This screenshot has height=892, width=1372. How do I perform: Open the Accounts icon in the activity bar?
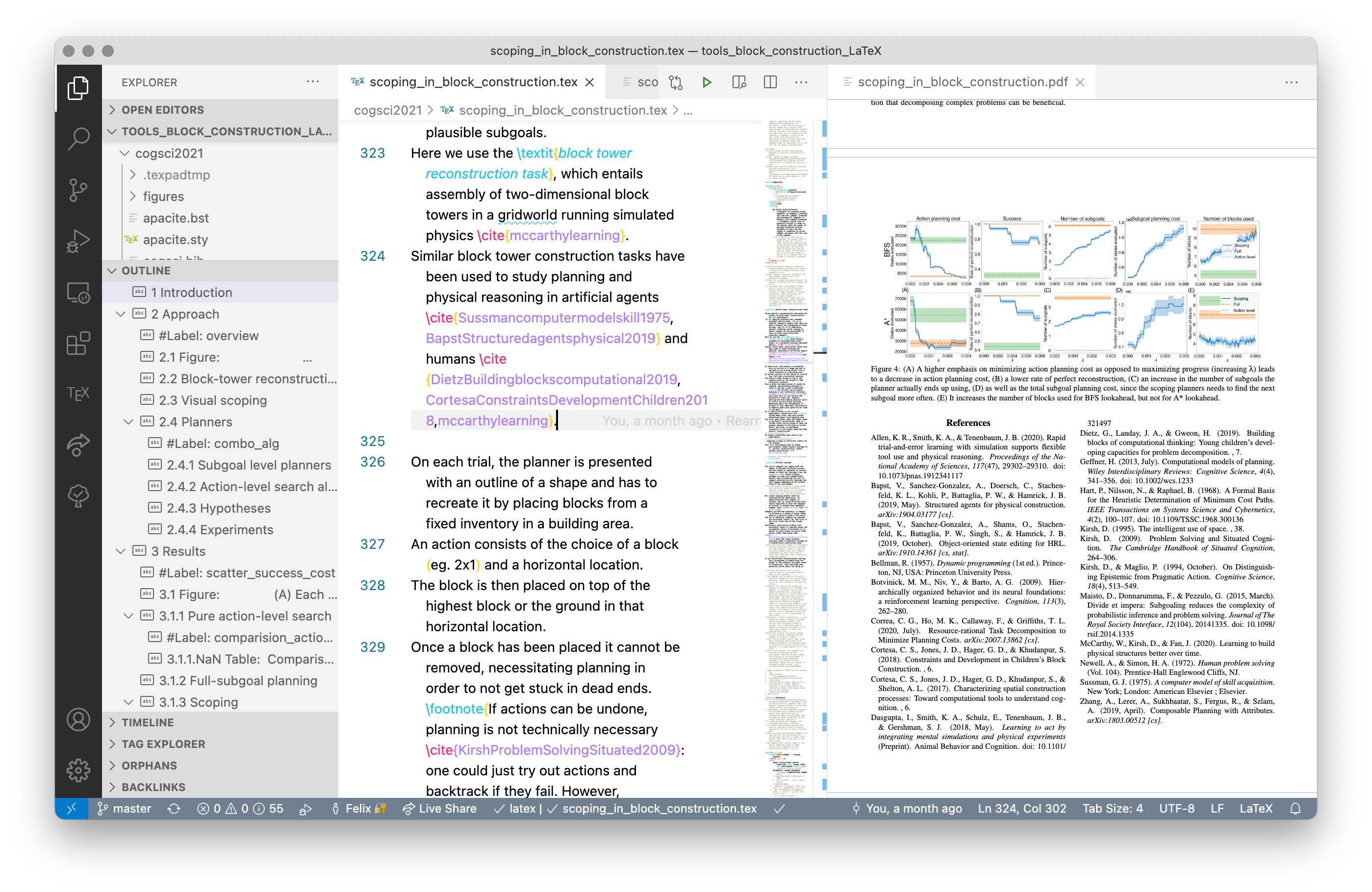pyautogui.click(x=78, y=719)
